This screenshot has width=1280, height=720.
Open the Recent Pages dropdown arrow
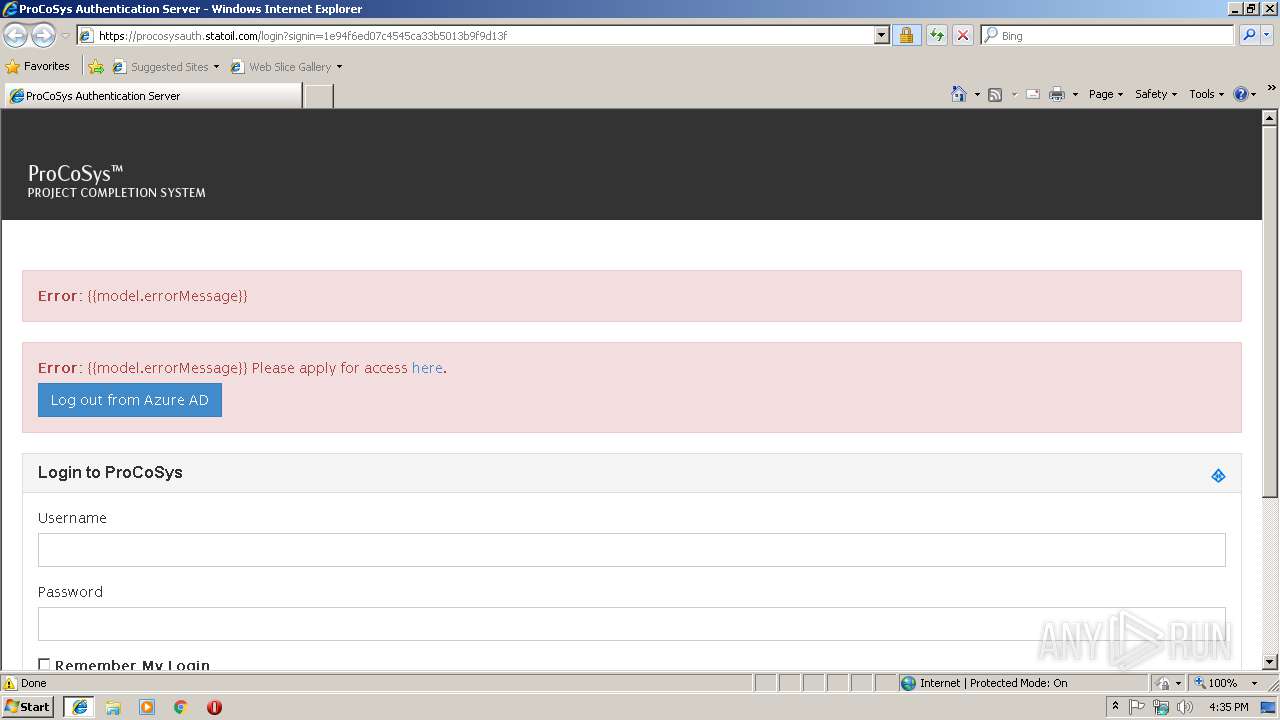tap(65, 36)
